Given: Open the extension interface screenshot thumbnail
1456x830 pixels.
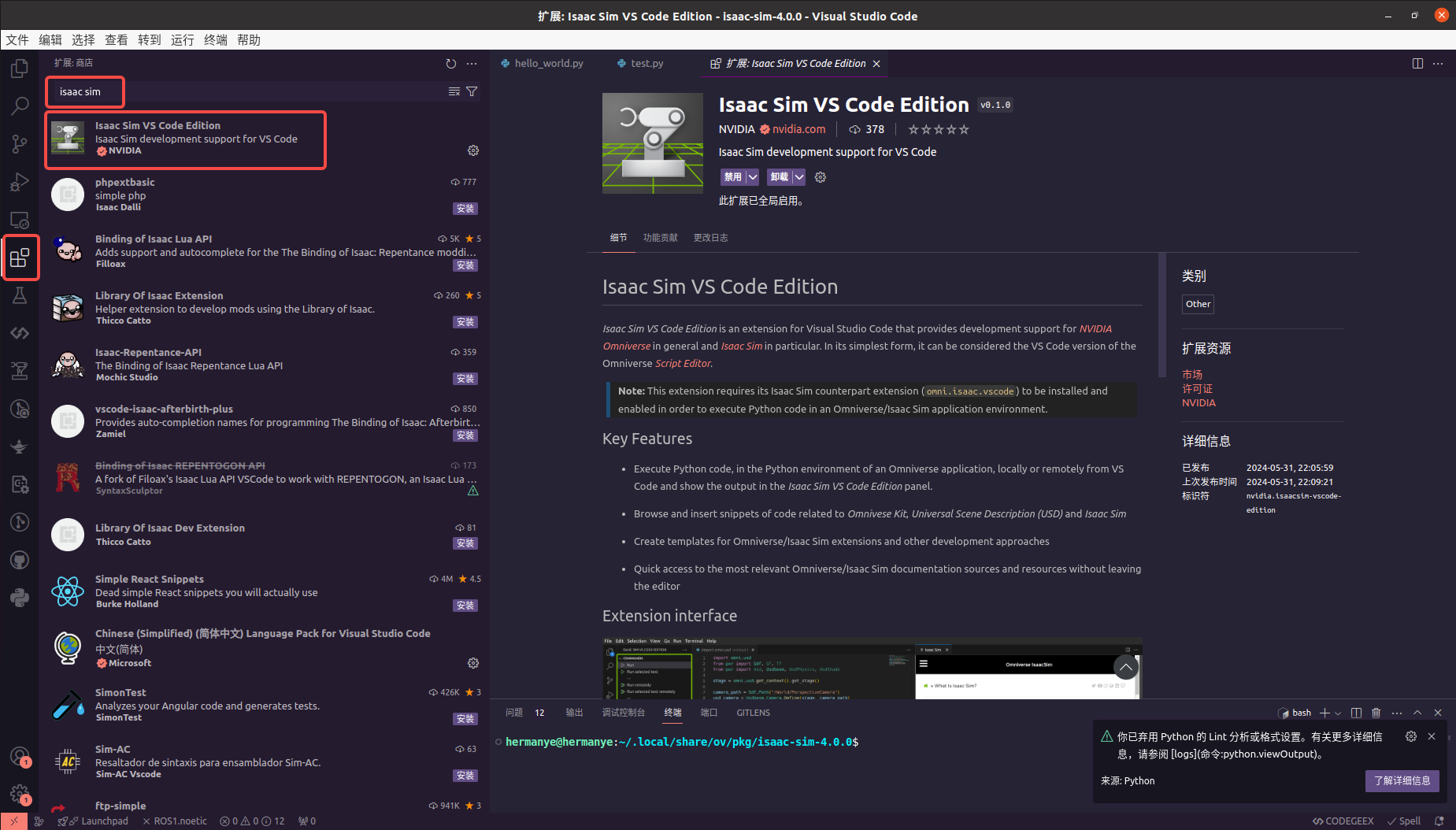Looking at the screenshot, I should [x=872, y=668].
